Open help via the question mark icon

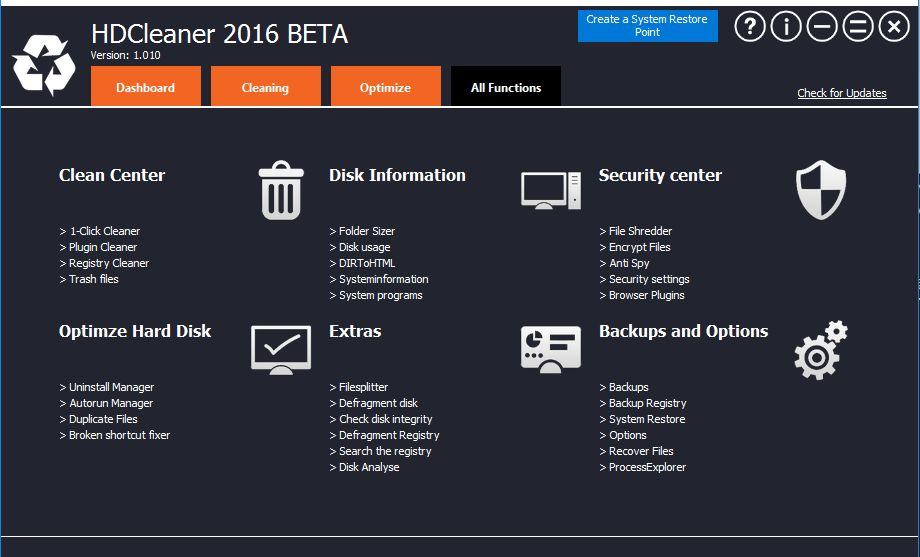click(750, 26)
